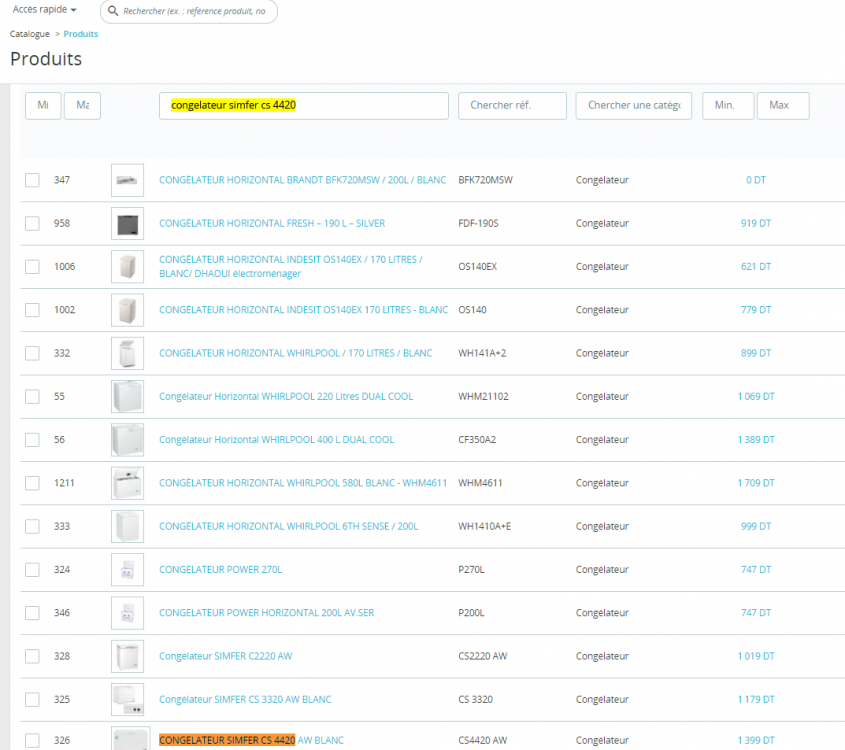Open WHIRLPOOL 6TH SENSE / 200L link
This screenshot has width=845, height=750.
[x=288, y=526]
